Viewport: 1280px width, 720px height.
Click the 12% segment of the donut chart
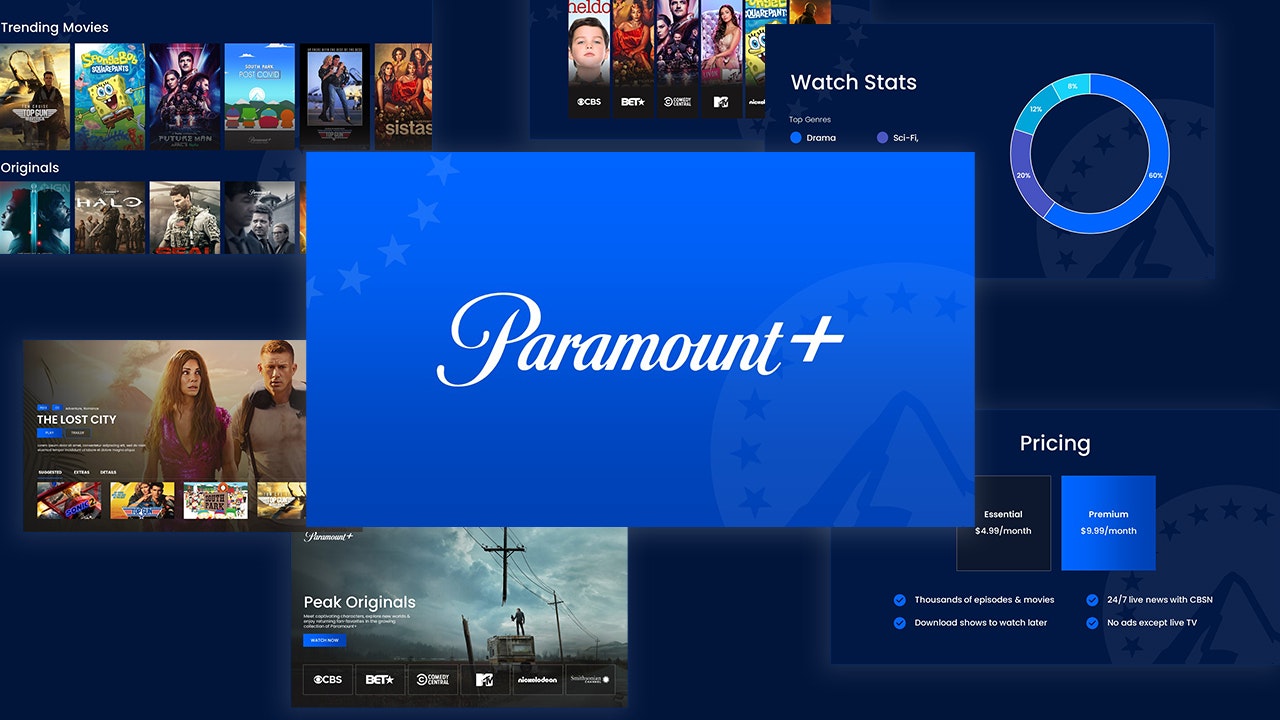tap(1035, 108)
